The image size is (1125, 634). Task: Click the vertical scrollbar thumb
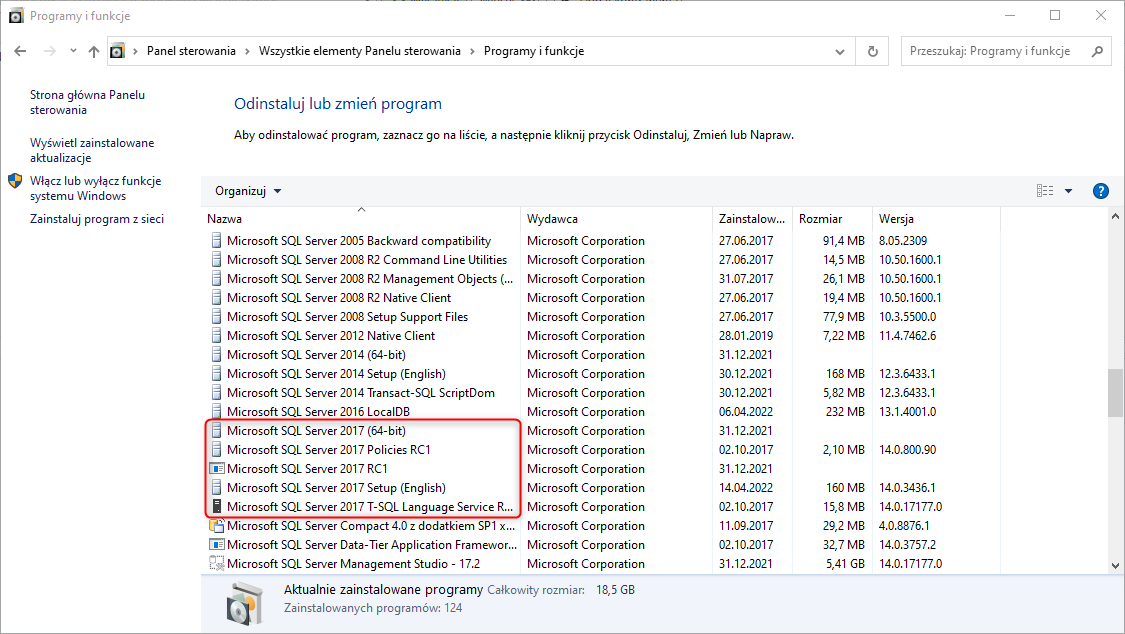tap(1115, 393)
